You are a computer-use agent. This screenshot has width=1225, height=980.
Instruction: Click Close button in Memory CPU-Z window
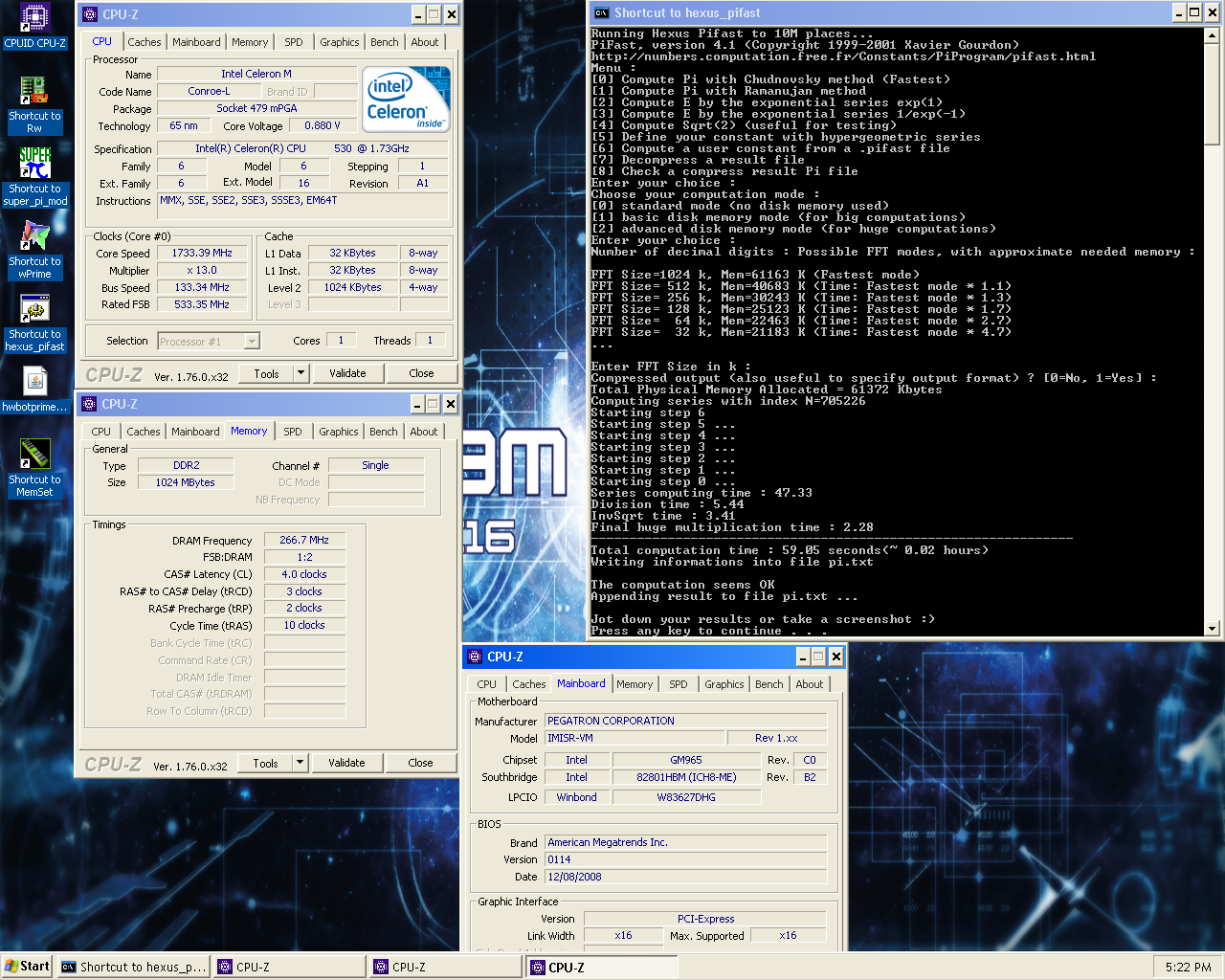(x=420, y=763)
